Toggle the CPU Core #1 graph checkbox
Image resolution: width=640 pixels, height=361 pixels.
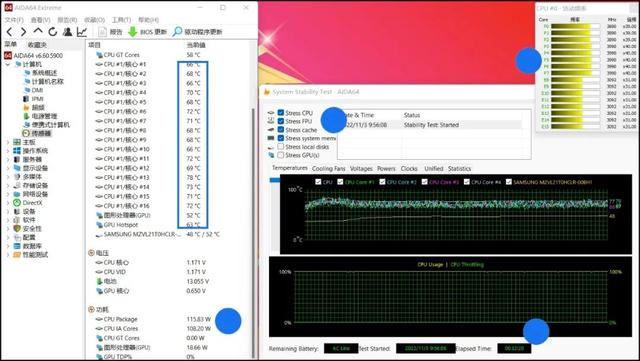pos(340,182)
